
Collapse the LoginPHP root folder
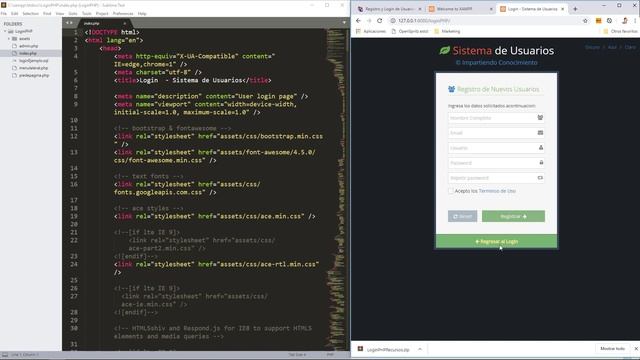point(5,31)
